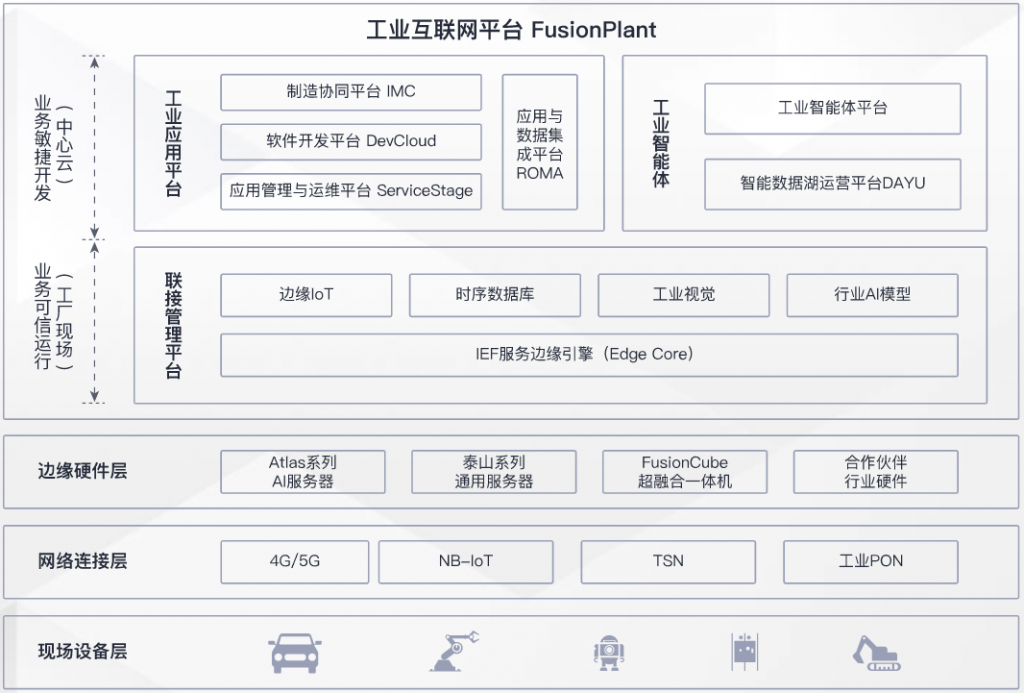Select the NB-IoT box
Screen dimensions: 1024x693
466,562
